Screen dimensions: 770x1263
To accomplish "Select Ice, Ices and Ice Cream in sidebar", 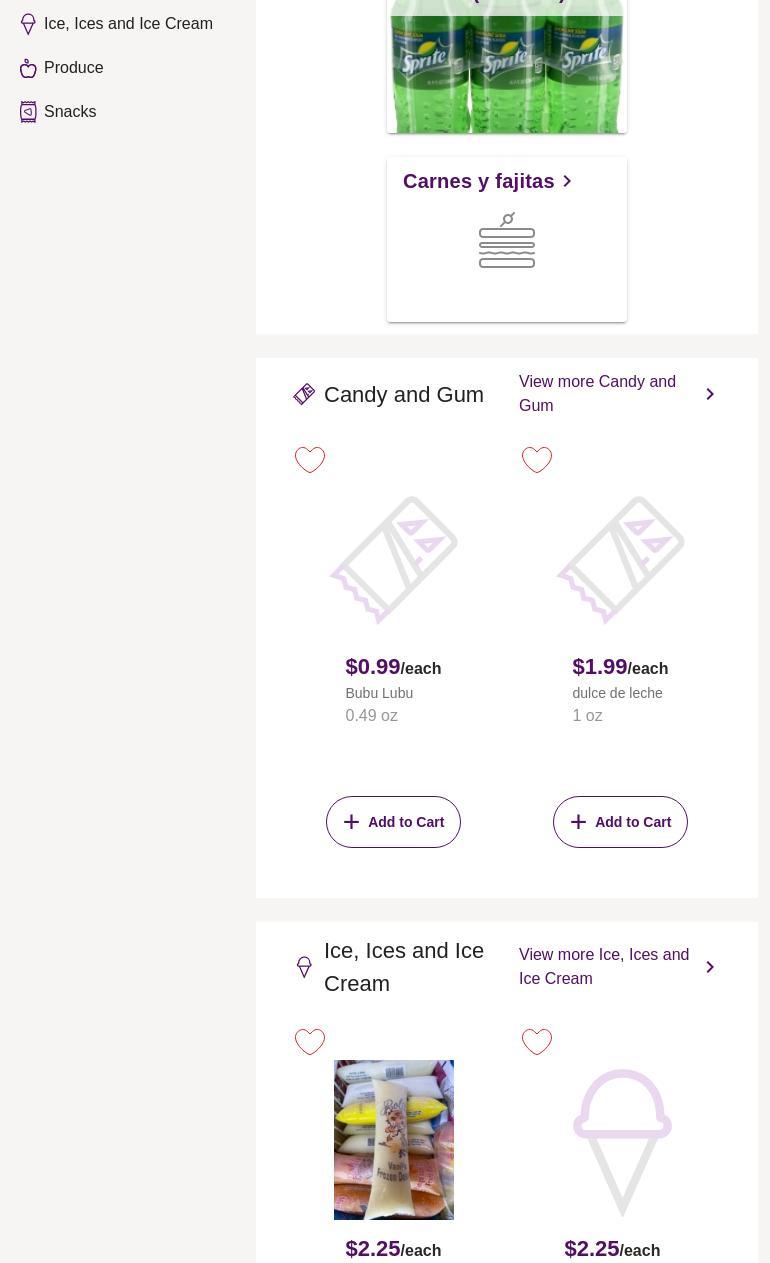I will (x=128, y=24).
